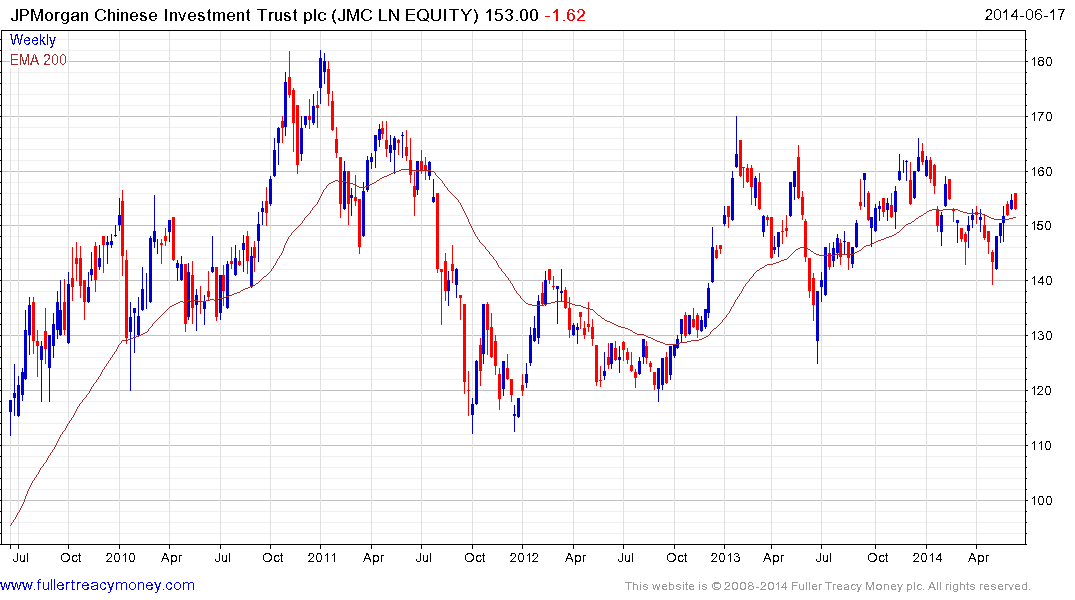1075x600 pixels.
Task: Click the 150 price axis label
Action: pyautogui.click(x=1041, y=226)
